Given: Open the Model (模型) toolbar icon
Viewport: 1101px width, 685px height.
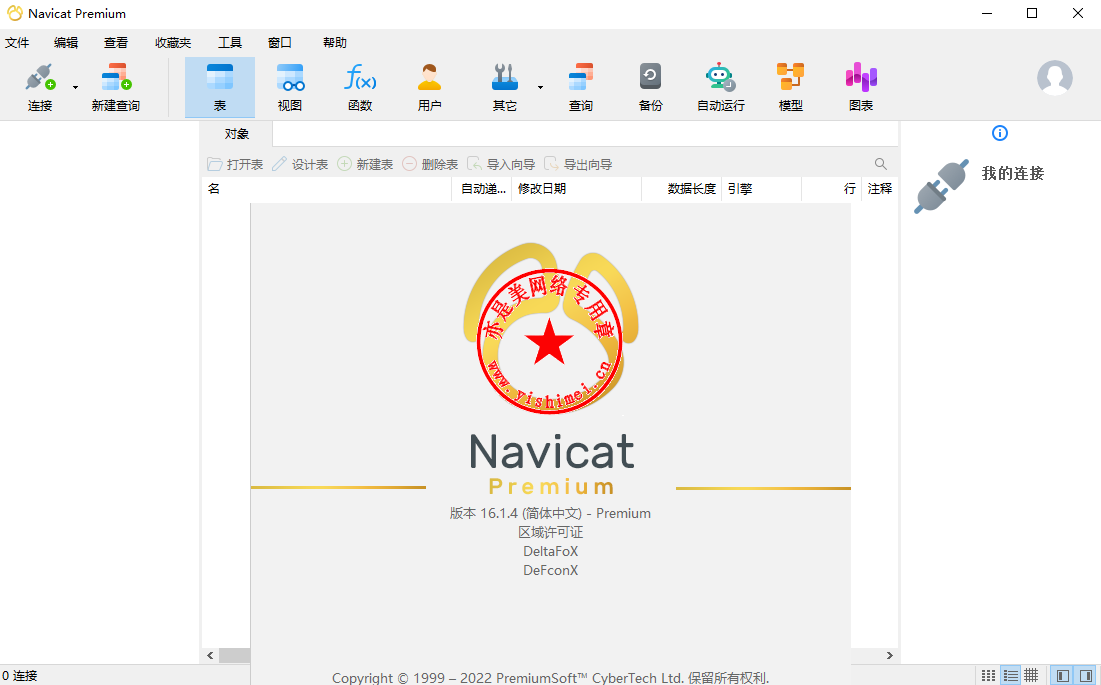Looking at the screenshot, I should click(791, 87).
